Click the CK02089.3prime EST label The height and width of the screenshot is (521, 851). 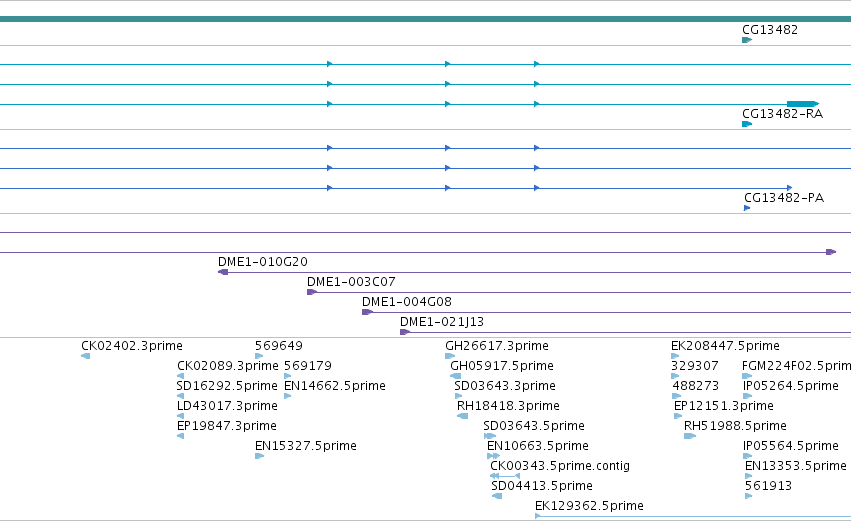pos(227,366)
